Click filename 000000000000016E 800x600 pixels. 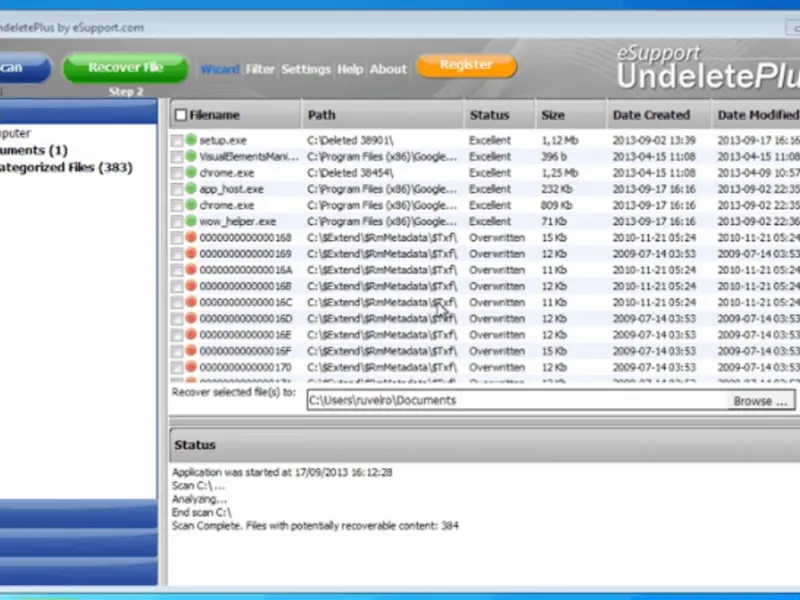tap(245, 335)
